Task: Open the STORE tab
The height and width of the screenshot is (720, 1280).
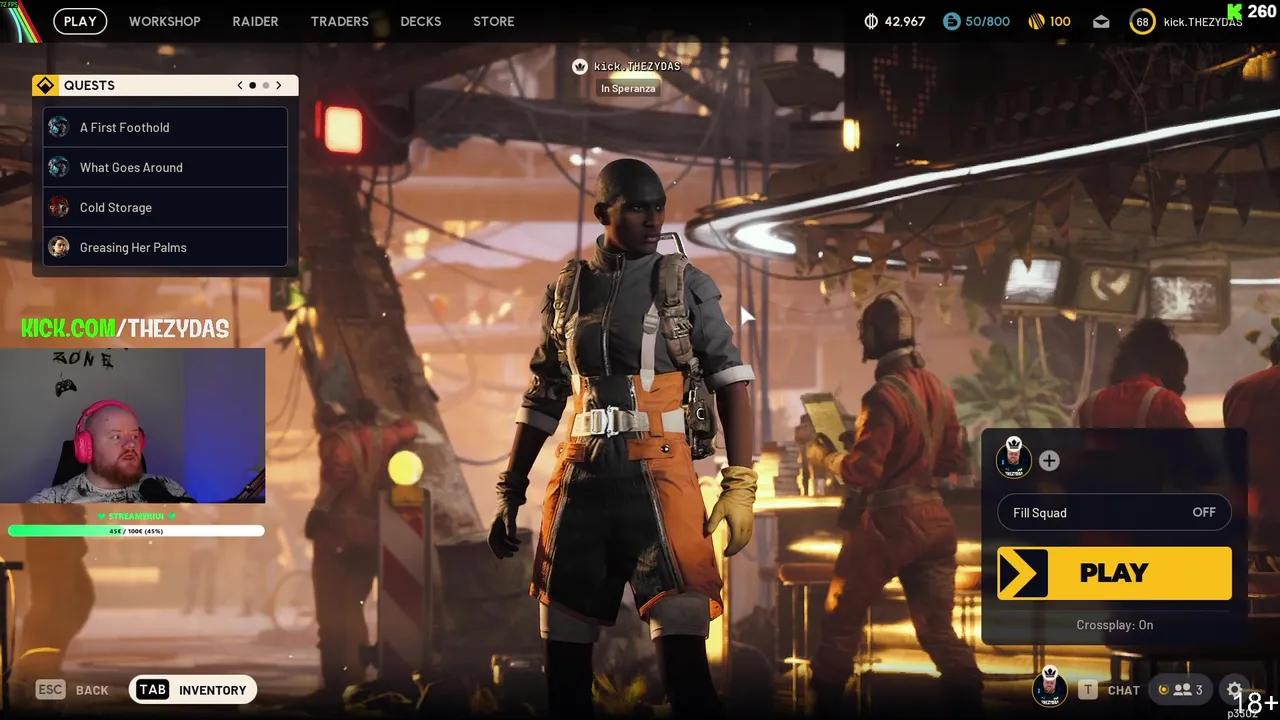Action: [x=493, y=21]
